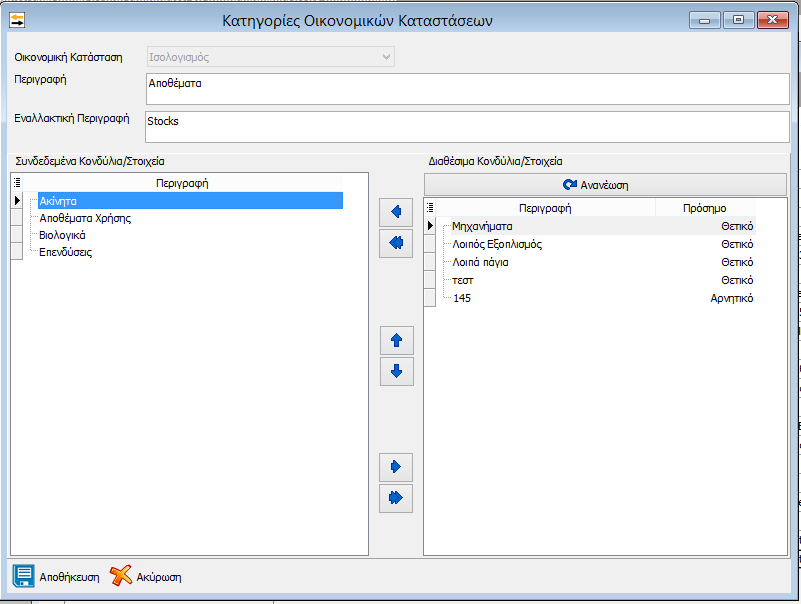The height and width of the screenshot is (604, 801).
Task: Move selected item up with the up arrow
Action: pyautogui.click(x=396, y=340)
